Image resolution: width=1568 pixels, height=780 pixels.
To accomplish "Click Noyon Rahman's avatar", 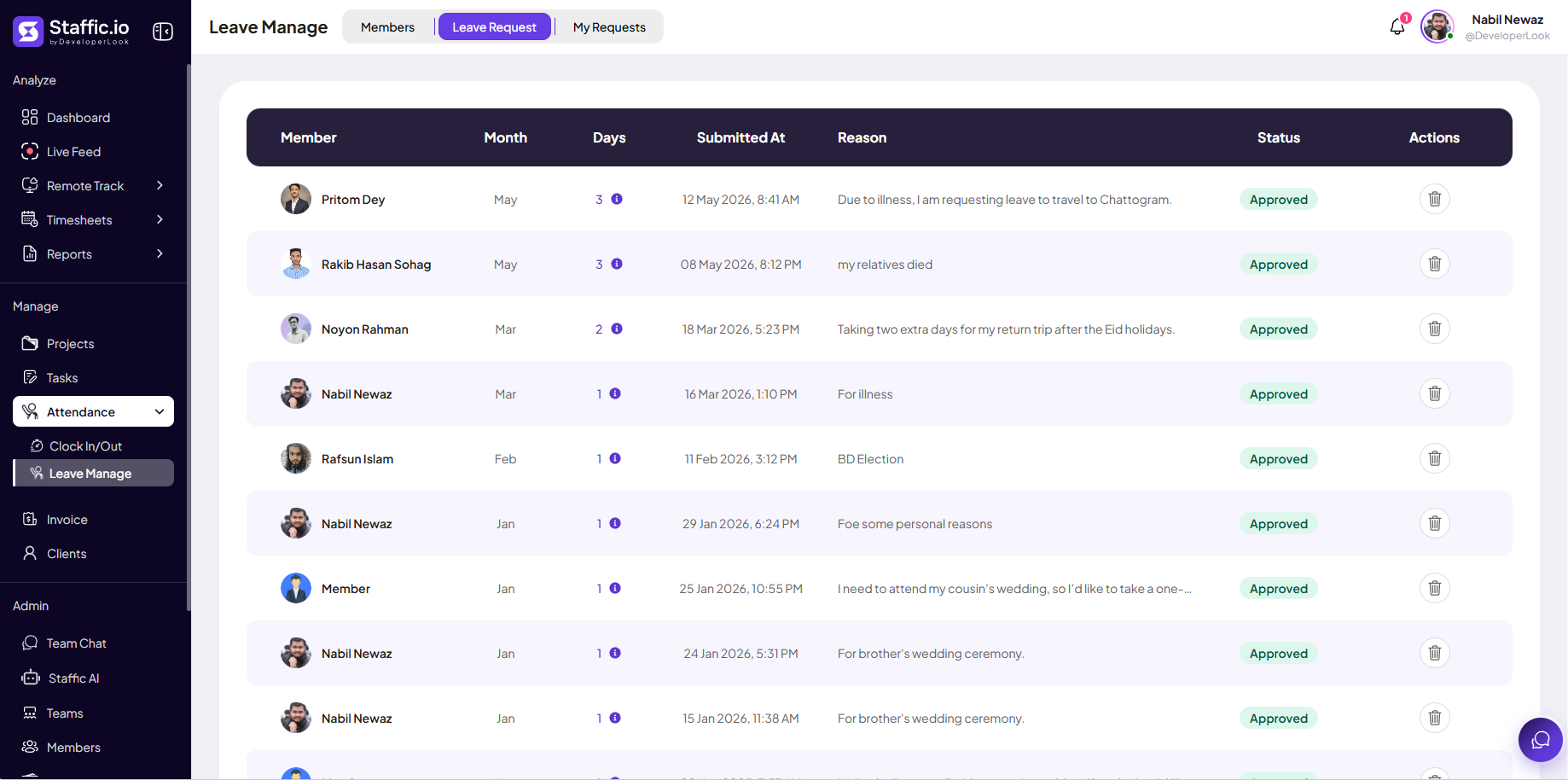I will click(296, 329).
